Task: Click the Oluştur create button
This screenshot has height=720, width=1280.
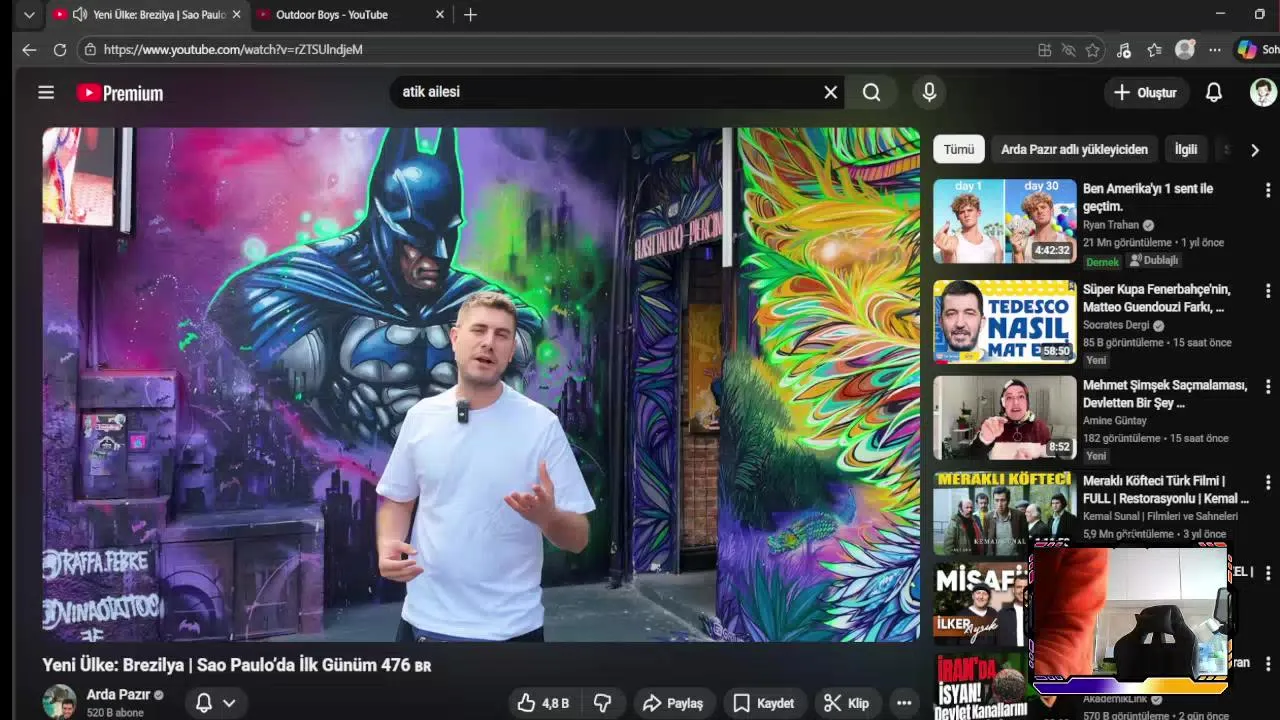Action: (1146, 92)
